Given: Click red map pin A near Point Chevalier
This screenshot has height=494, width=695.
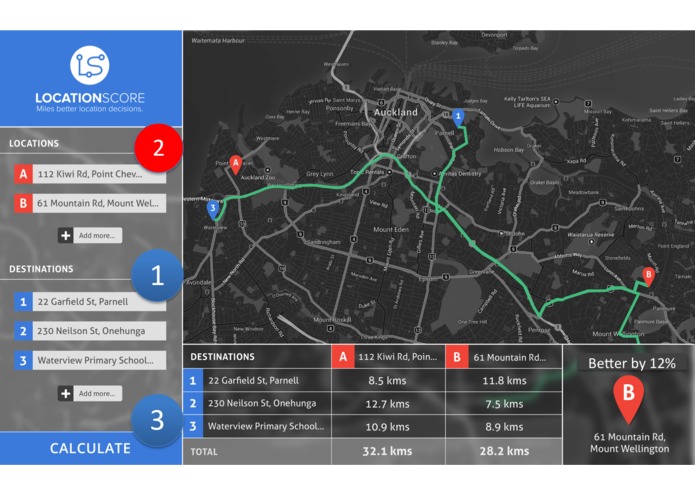Looking at the screenshot, I should [x=236, y=164].
